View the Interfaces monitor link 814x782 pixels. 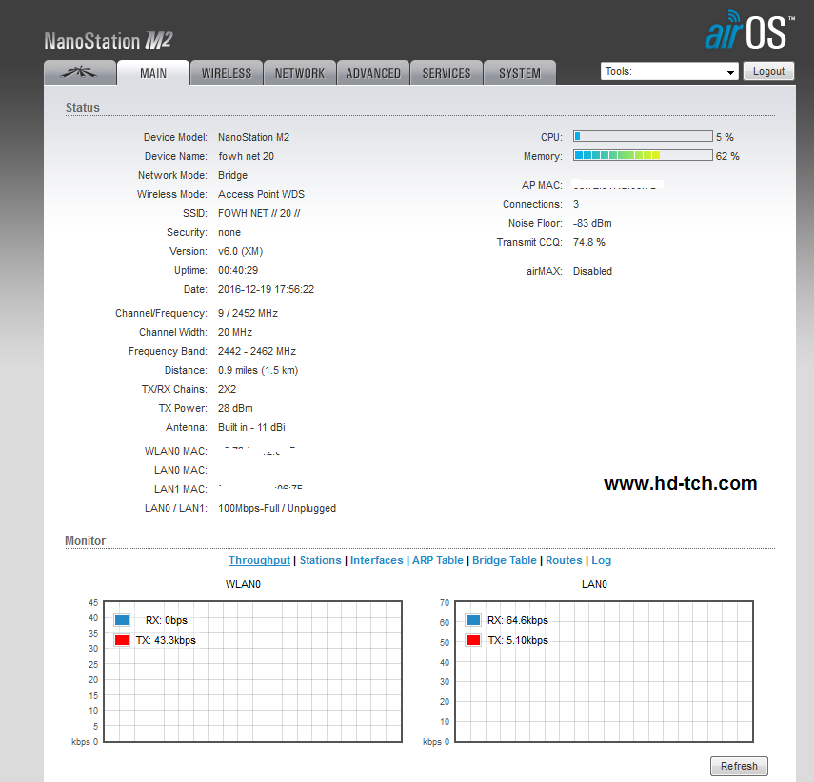pos(377,561)
